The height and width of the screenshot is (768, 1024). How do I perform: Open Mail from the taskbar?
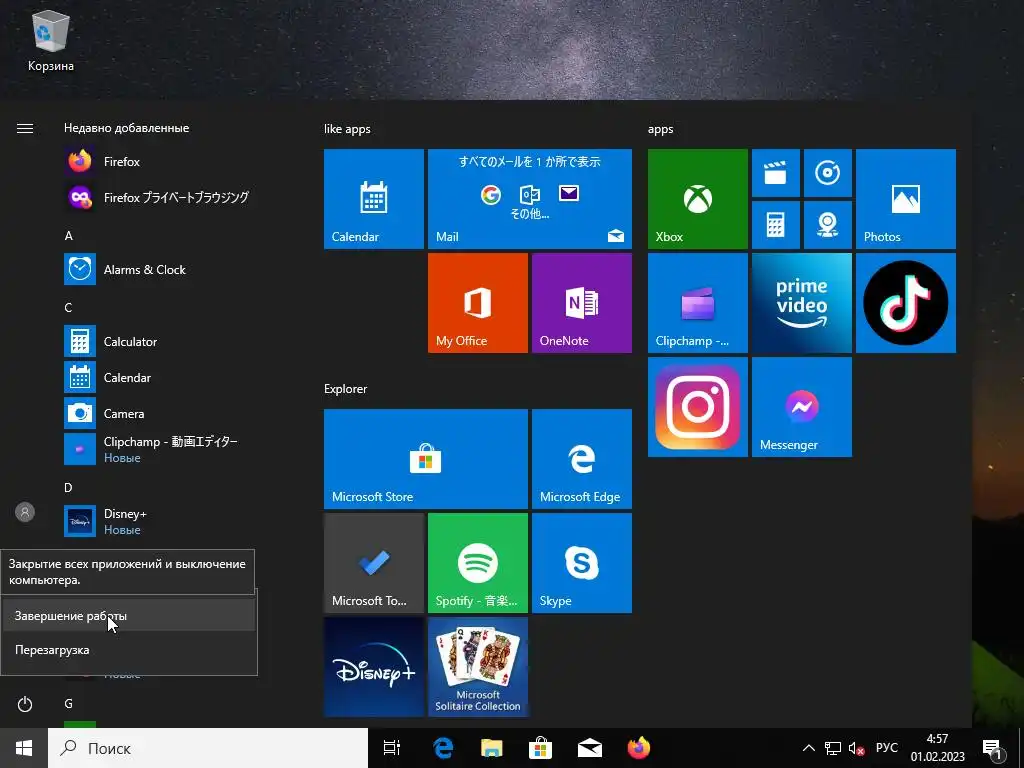point(590,748)
